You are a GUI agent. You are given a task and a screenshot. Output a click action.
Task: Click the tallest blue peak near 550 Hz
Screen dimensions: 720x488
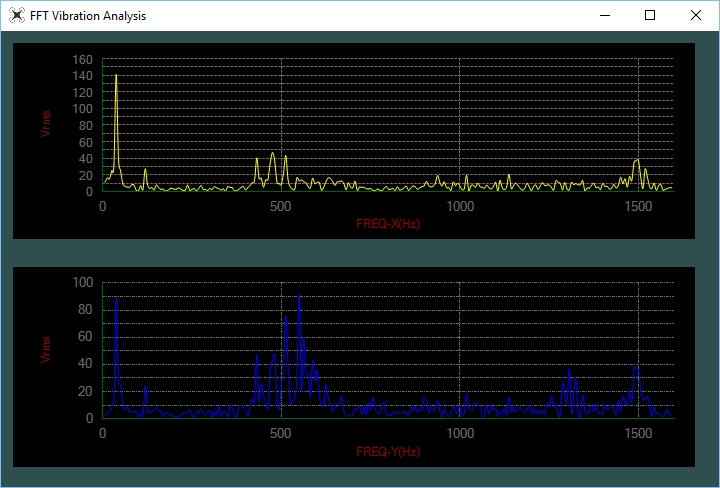tap(299, 296)
